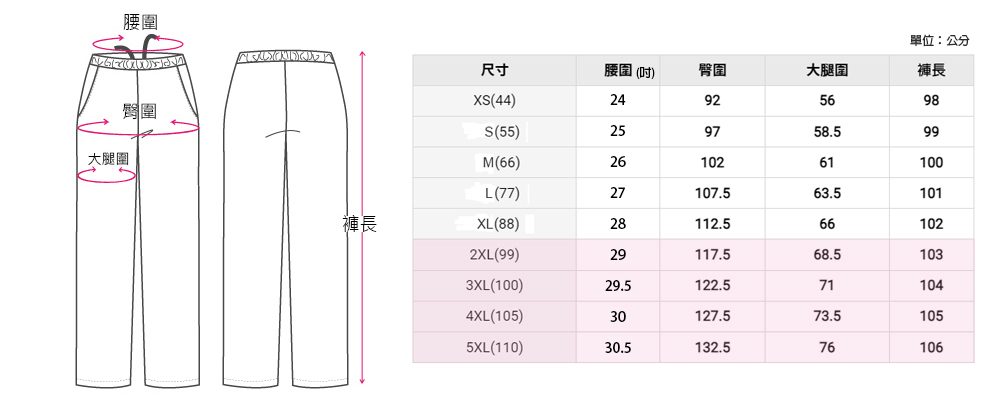Click the 大腿圍 column header in the table
Image resolution: width=1000 pixels, height=404 pixels.
click(x=827, y=70)
